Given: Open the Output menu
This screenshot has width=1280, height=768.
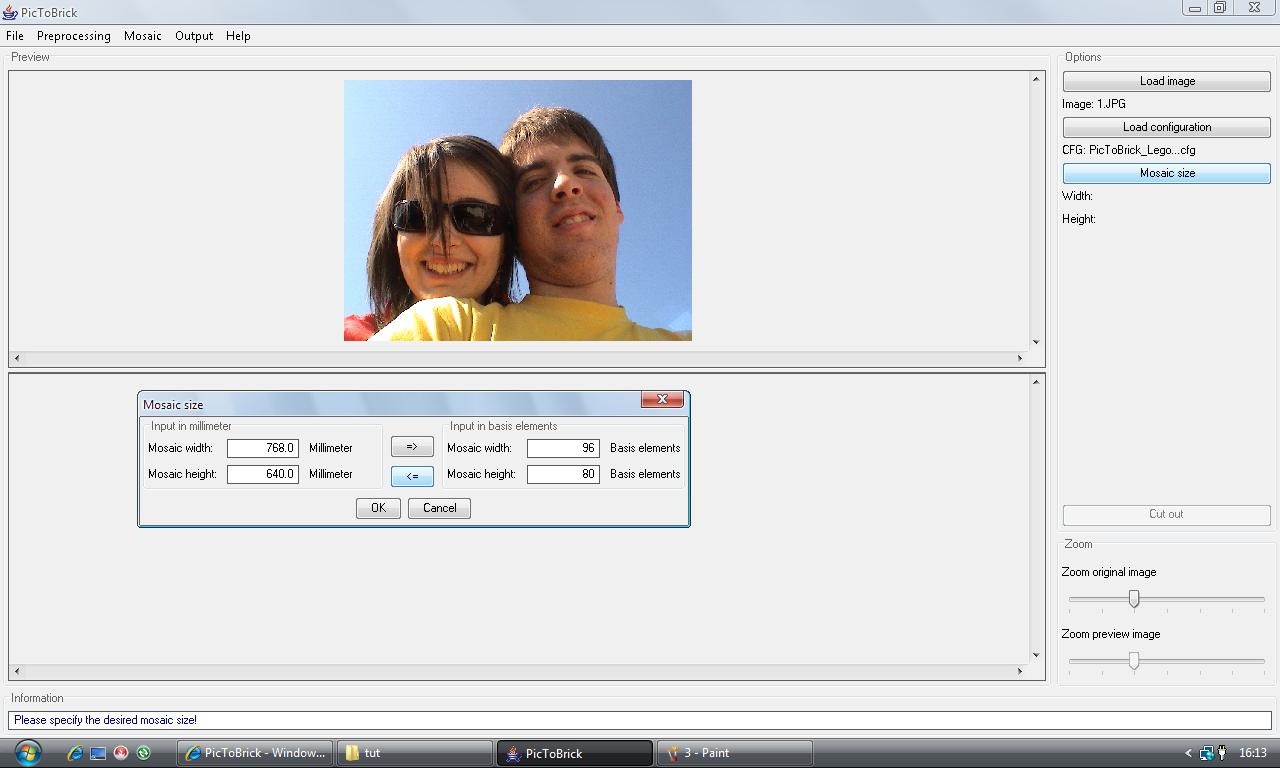Looking at the screenshot, I should (x=194, y=36).
